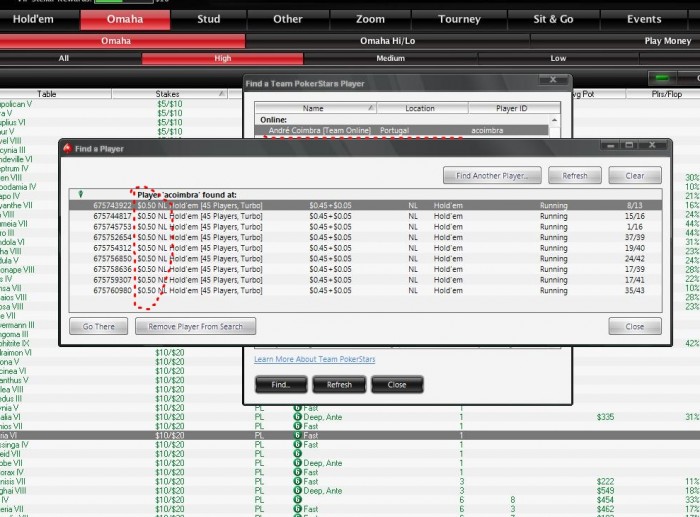
Task: Switch to the Stud tab
Action: tap(208, 19)
